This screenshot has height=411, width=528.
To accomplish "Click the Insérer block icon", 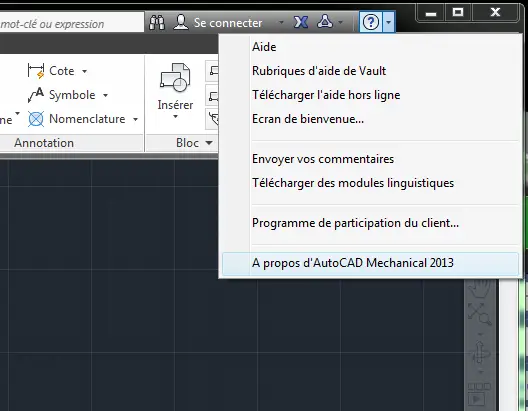I will pyautogui.click(x=175, y=78).
